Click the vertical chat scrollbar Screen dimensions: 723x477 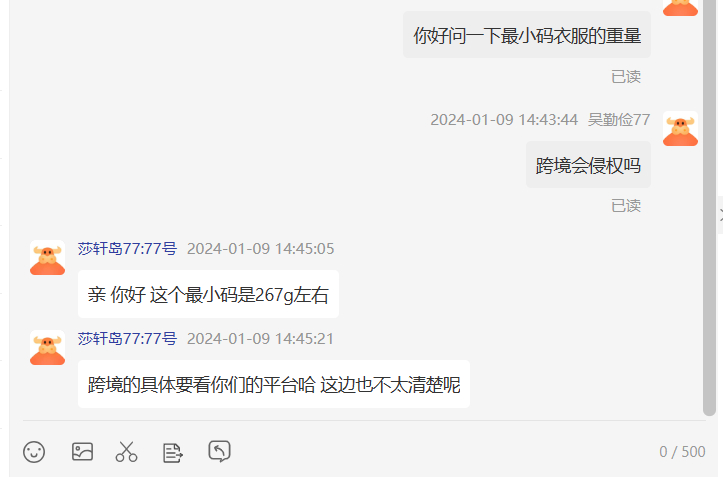coord(709,208)
